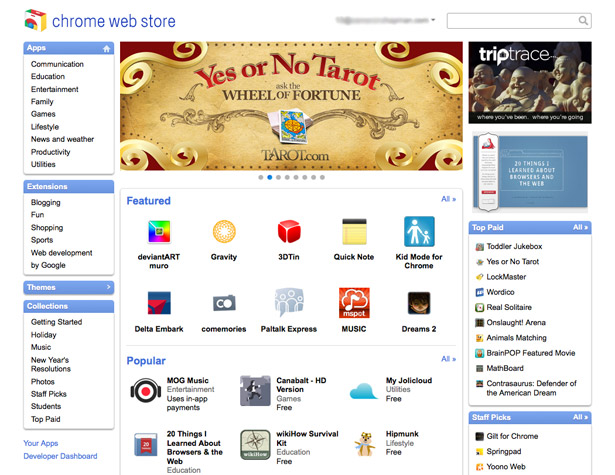Click the chrome web store title text
The image size is (615, 475).
[x=114, y=21]
